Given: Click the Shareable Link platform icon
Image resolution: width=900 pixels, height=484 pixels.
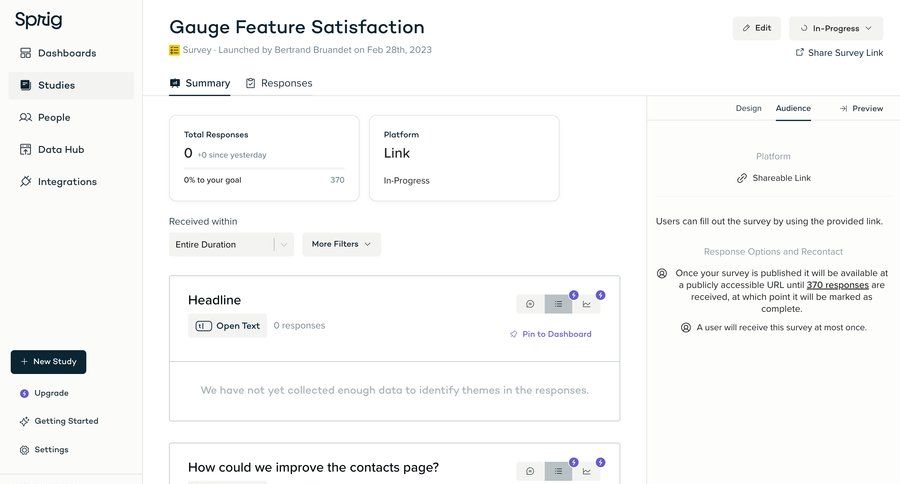Looking at the screenshot, I should point(742,178).
